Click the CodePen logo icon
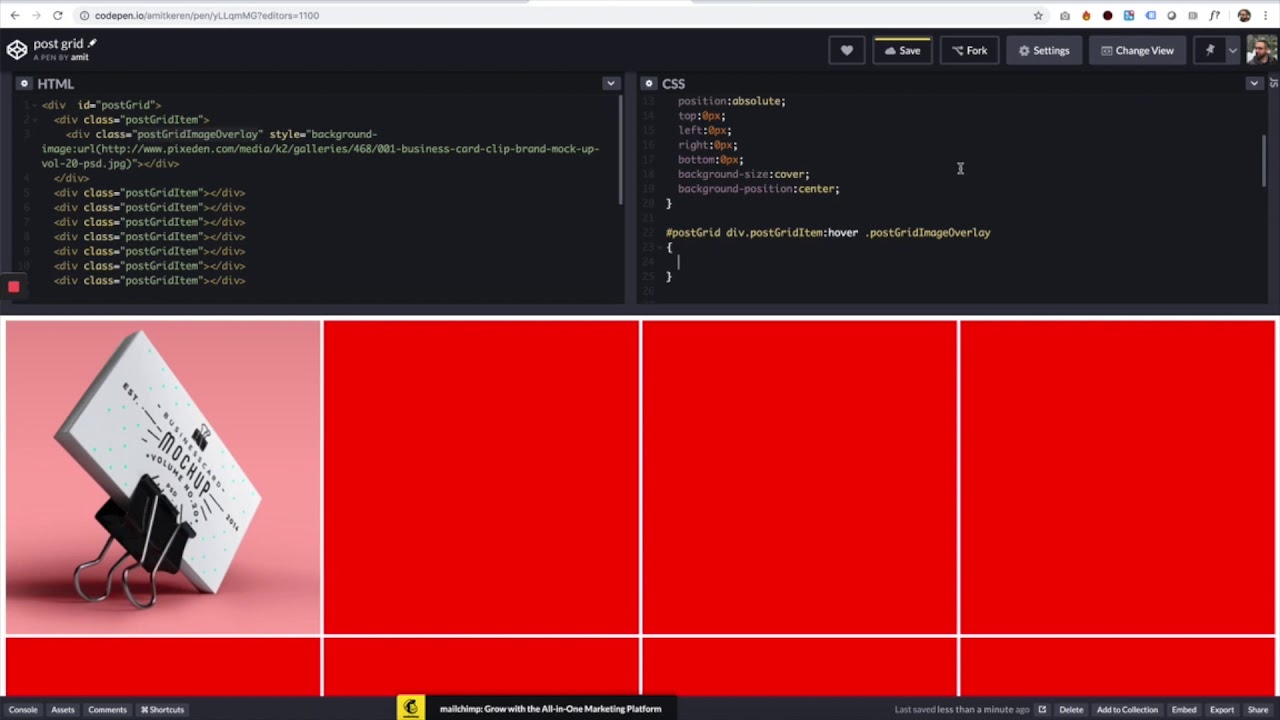 pos(17,50)
